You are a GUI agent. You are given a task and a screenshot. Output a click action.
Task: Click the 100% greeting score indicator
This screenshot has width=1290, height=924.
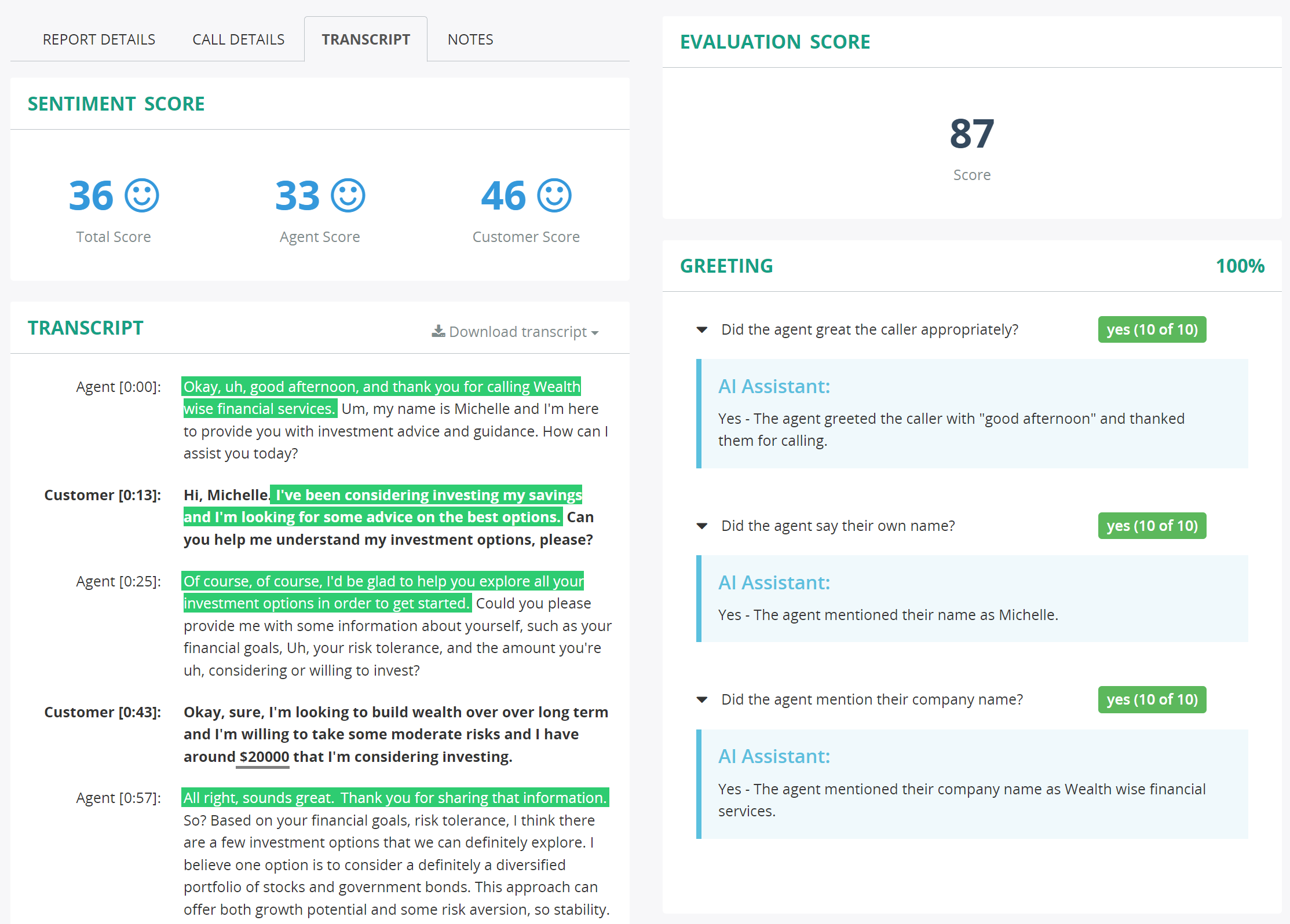1240,266
